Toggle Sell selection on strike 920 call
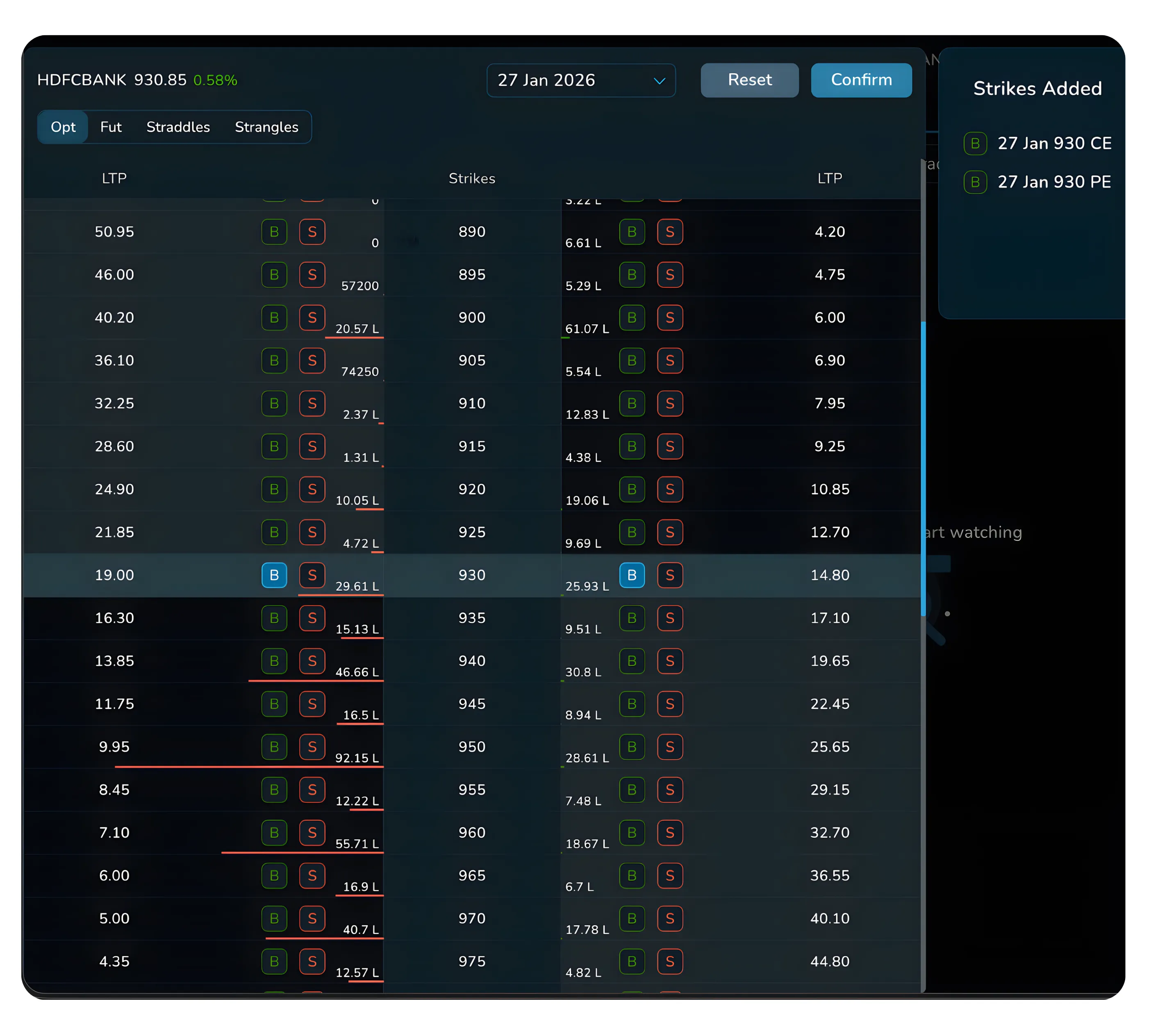1167x1036 pixels. (312, 490)
